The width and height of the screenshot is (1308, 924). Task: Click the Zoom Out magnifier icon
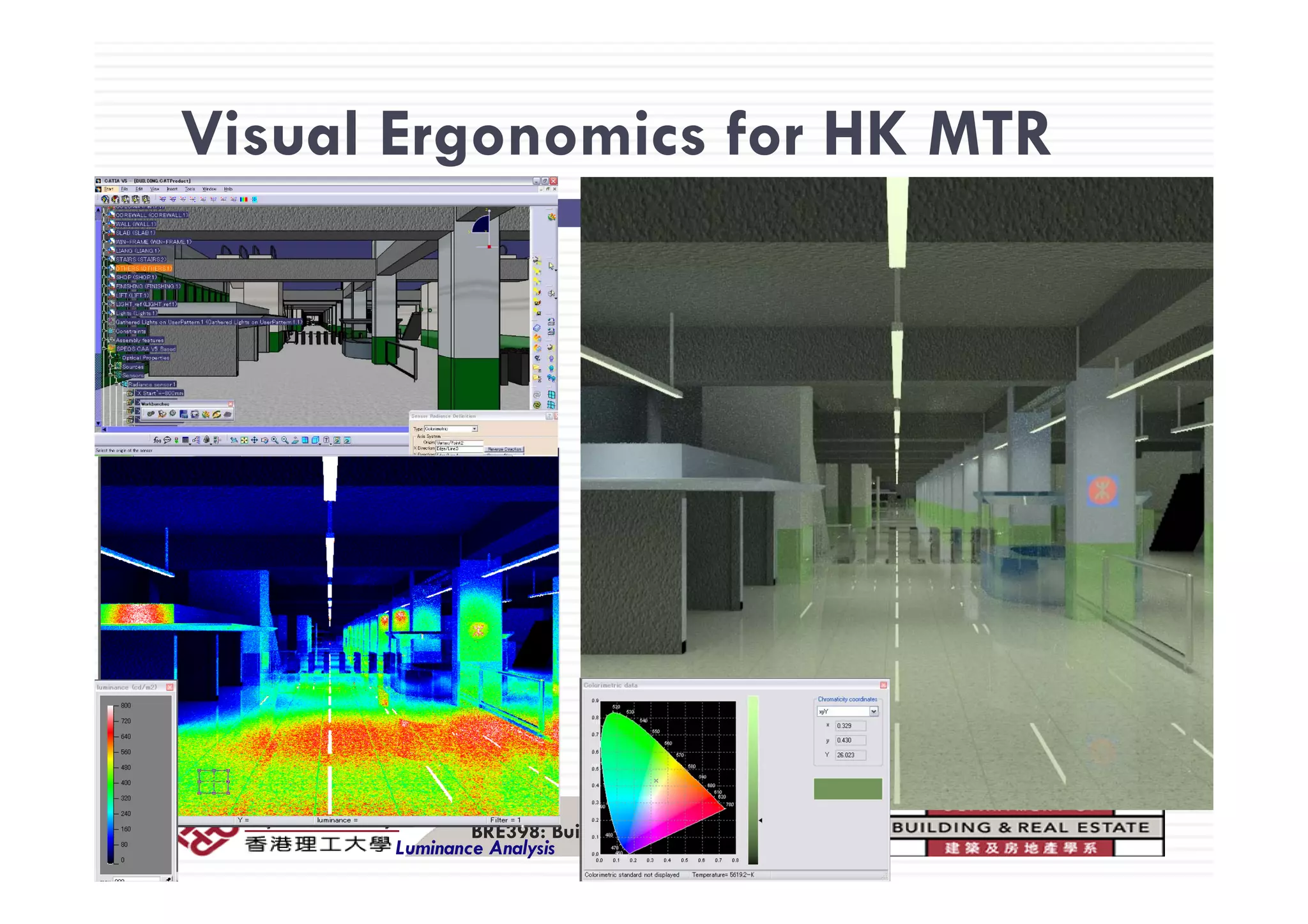click(285, 440)
